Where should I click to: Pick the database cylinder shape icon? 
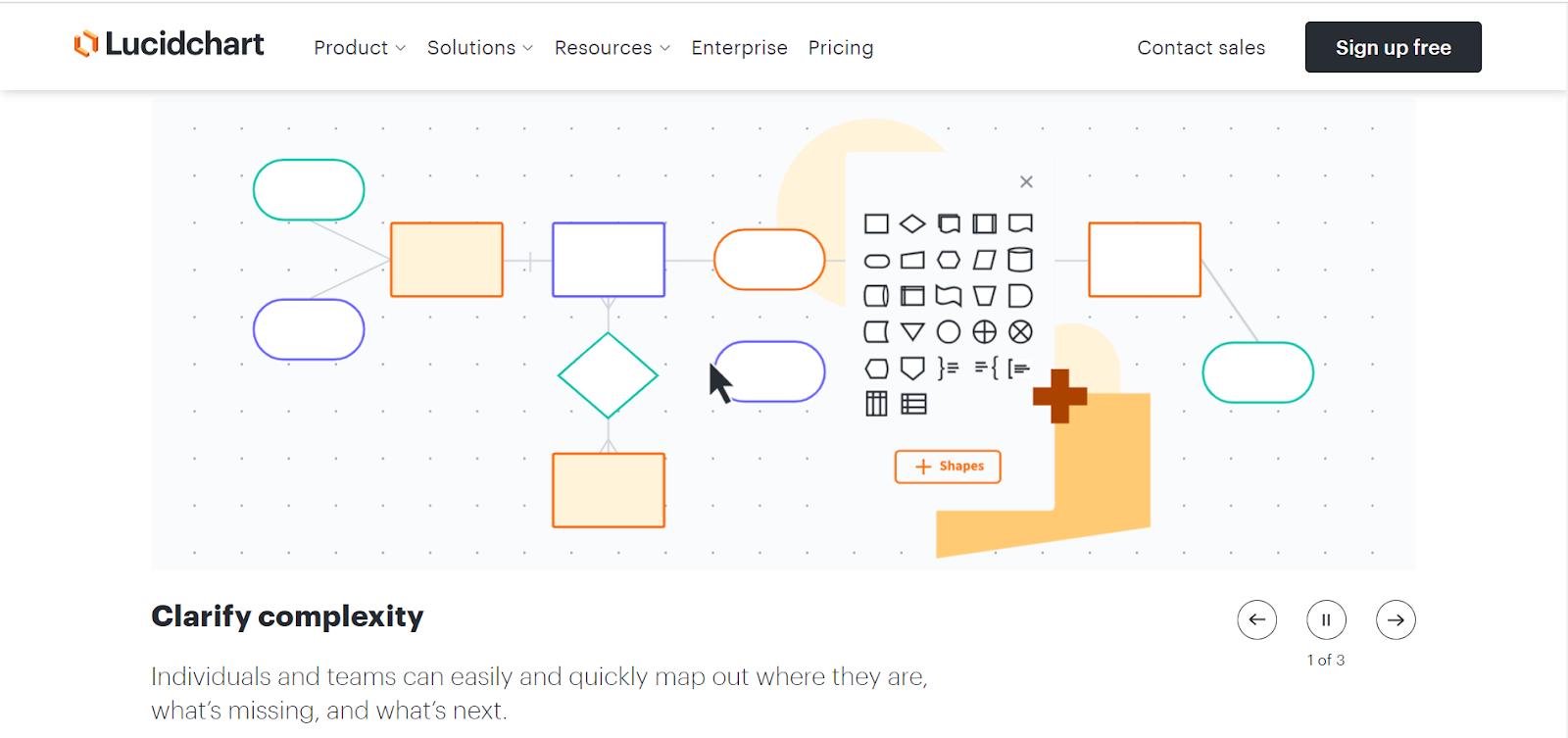[1020, 259]
